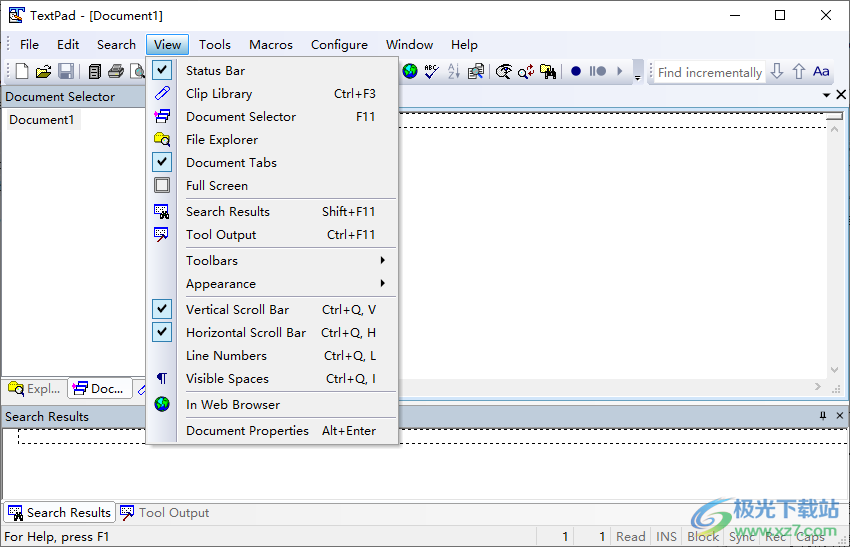The width and height of the screenshot is (850, 547).
Task: Check the Full Screen checkbox
Action: pos(162,185)
